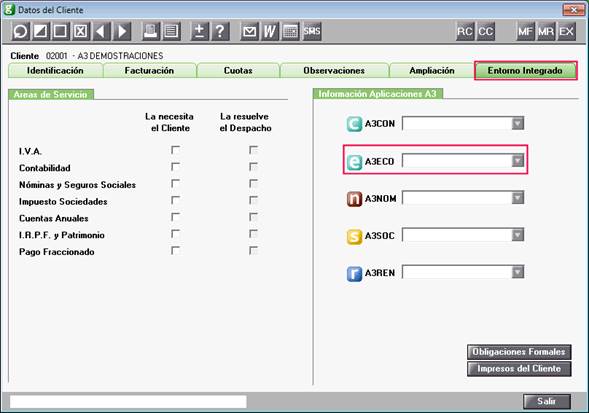Check Cuentas Anuales under La resuelve el Despacho

(254, 217)
